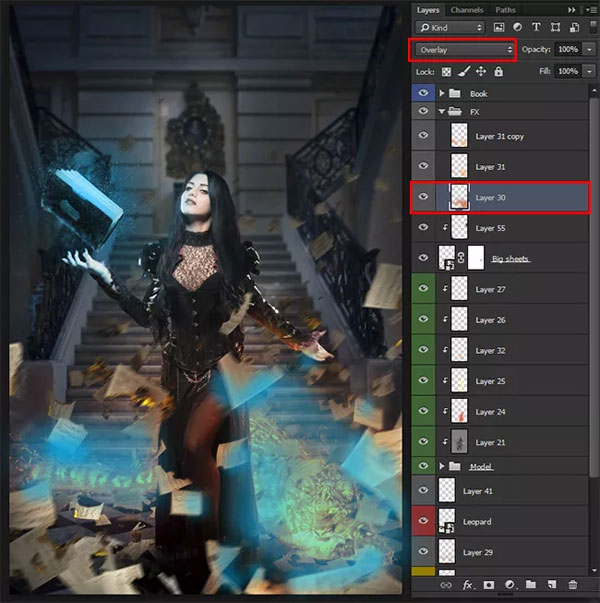Filter layers by smart object icon
Screen dimensions: 600x603
575,27
